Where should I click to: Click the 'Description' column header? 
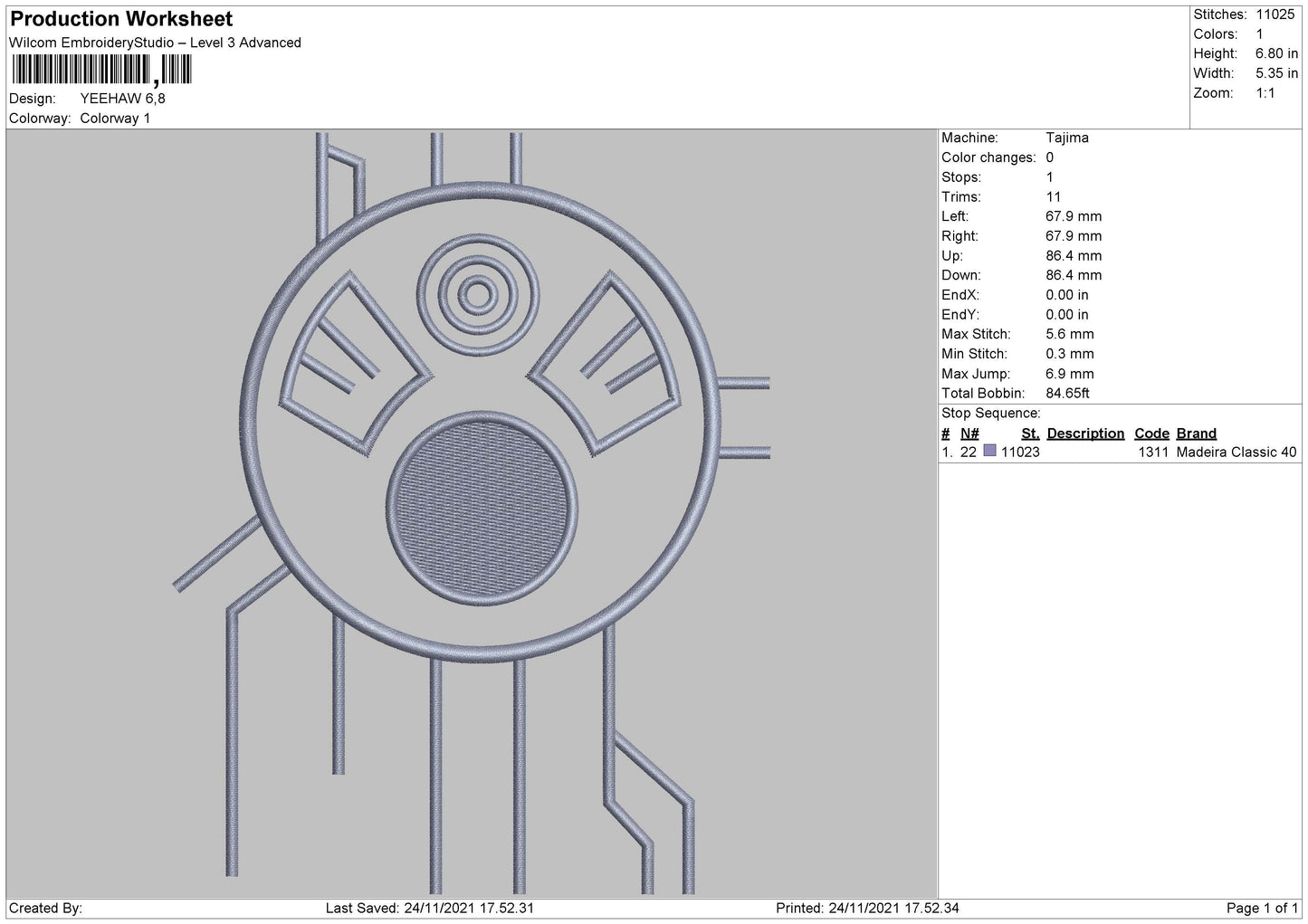1085,433
